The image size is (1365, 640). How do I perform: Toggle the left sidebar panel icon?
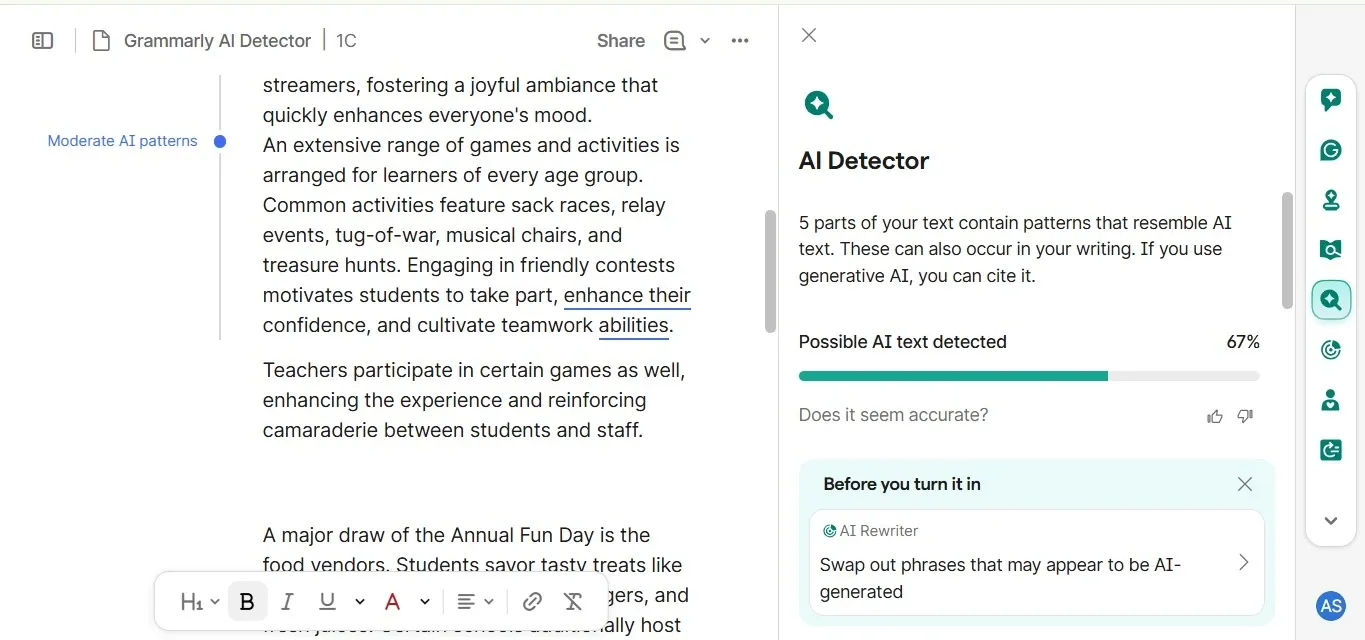coord(42,41)
